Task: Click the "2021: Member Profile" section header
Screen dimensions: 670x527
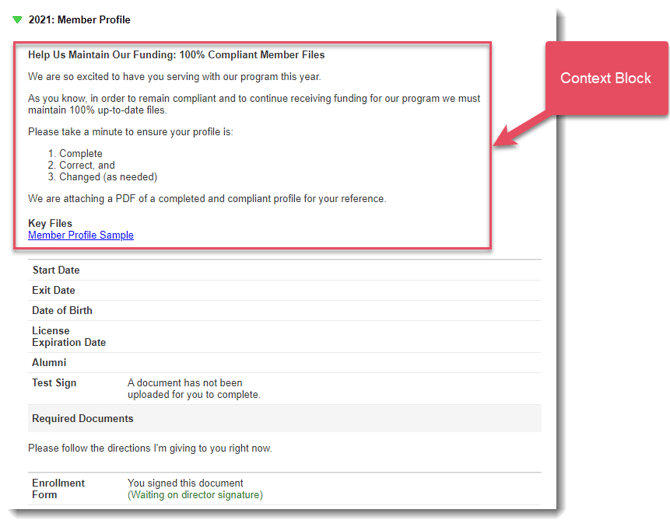Action: click(x=80, y=20)
